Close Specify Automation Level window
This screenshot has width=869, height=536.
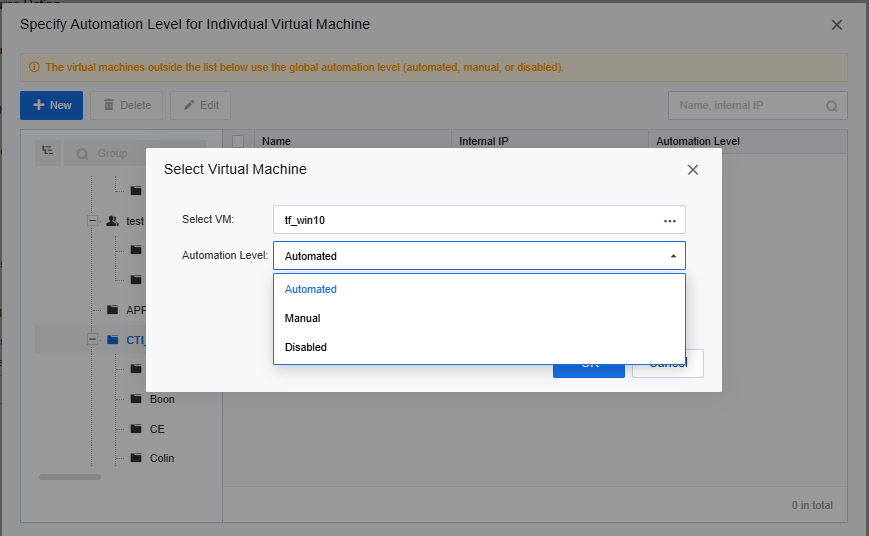pos(837,25)
